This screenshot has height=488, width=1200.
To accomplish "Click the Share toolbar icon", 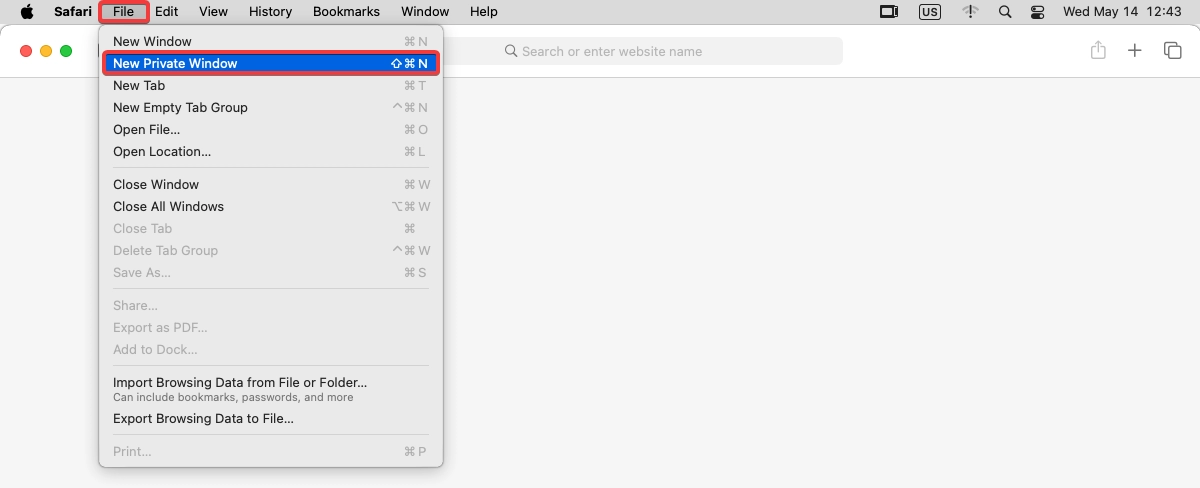I will 1098,50.
